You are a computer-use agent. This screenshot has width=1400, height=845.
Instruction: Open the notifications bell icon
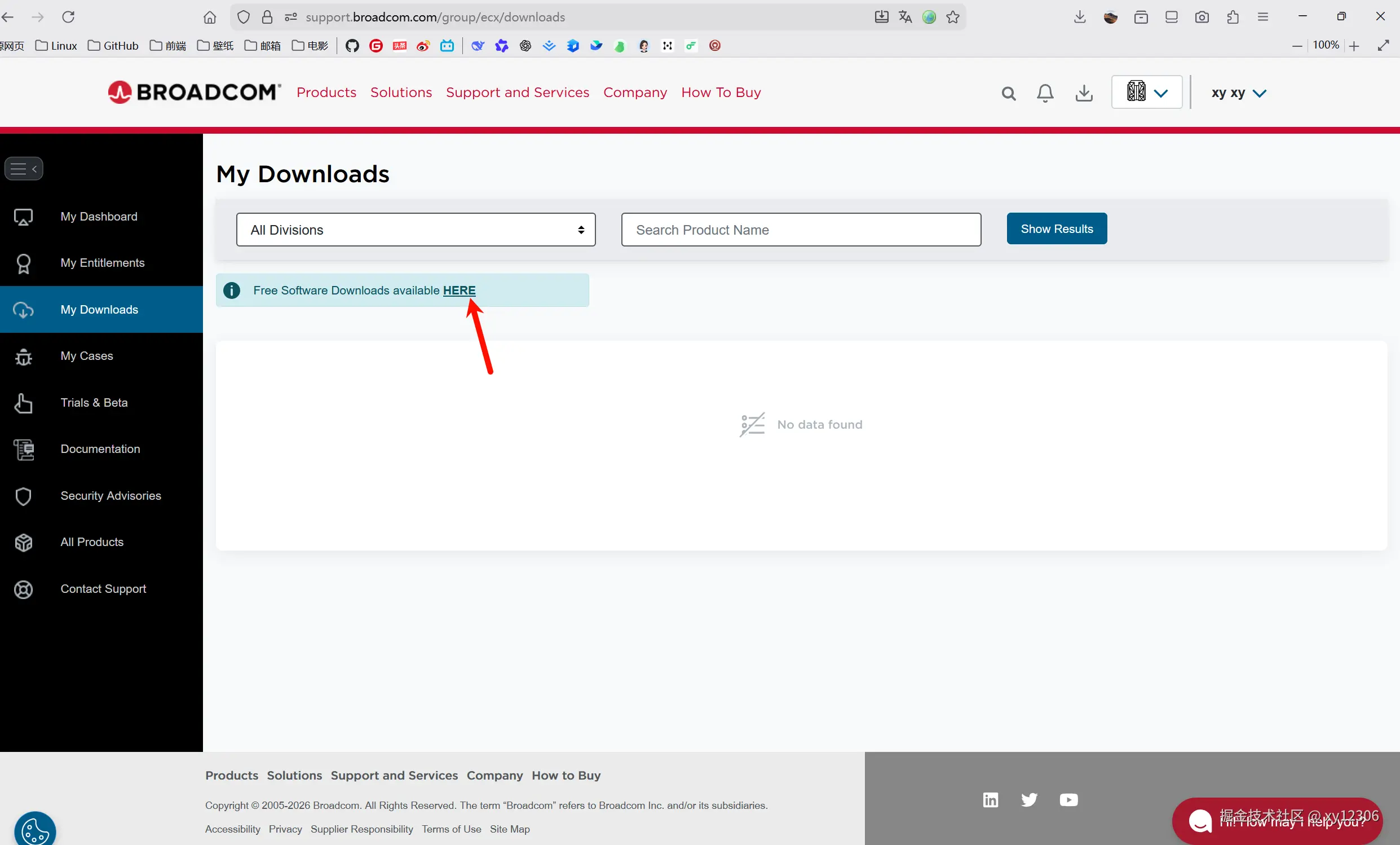(x=1045, y=93)
